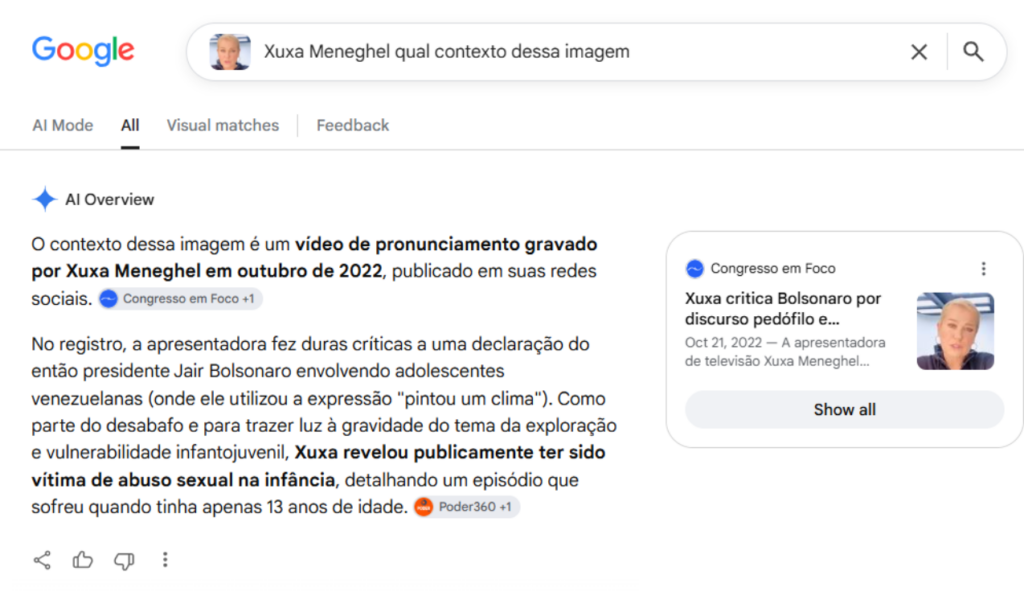Click the AI Overview sparkle icon

pyautogui.click(x=44, y=199)
